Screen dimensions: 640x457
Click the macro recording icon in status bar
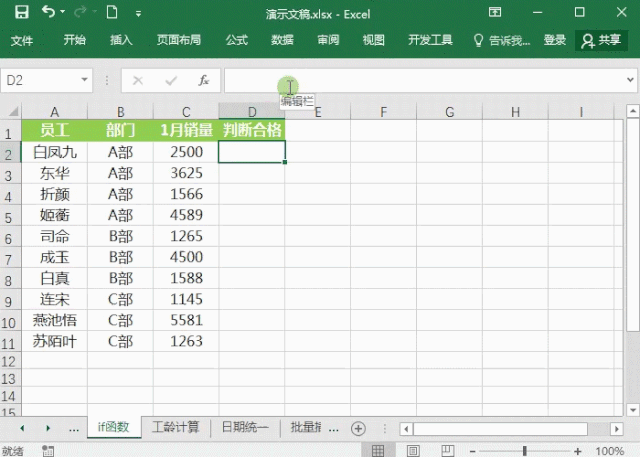(x=48, y=450)
